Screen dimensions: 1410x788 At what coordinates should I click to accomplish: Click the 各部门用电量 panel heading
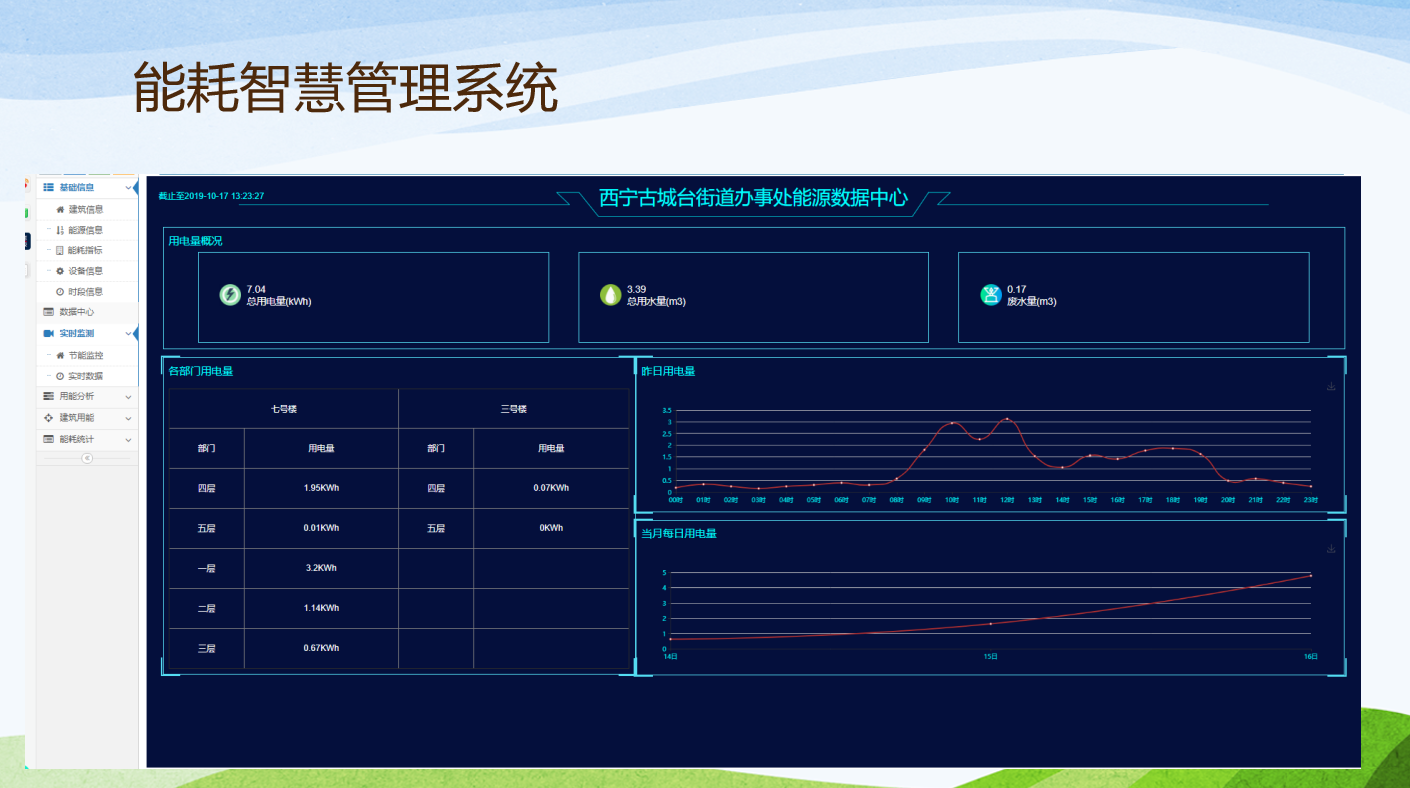pos(200,371)
